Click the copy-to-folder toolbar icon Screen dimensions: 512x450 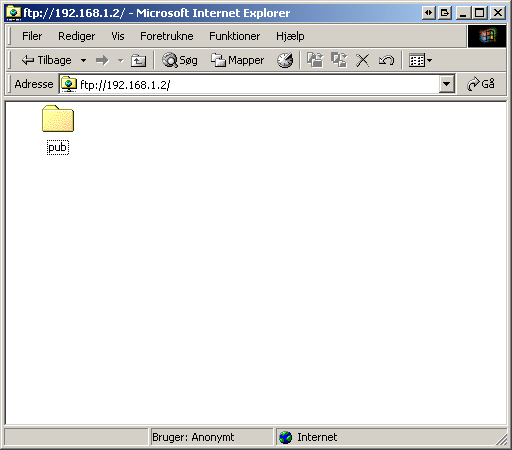coord(339,60)
